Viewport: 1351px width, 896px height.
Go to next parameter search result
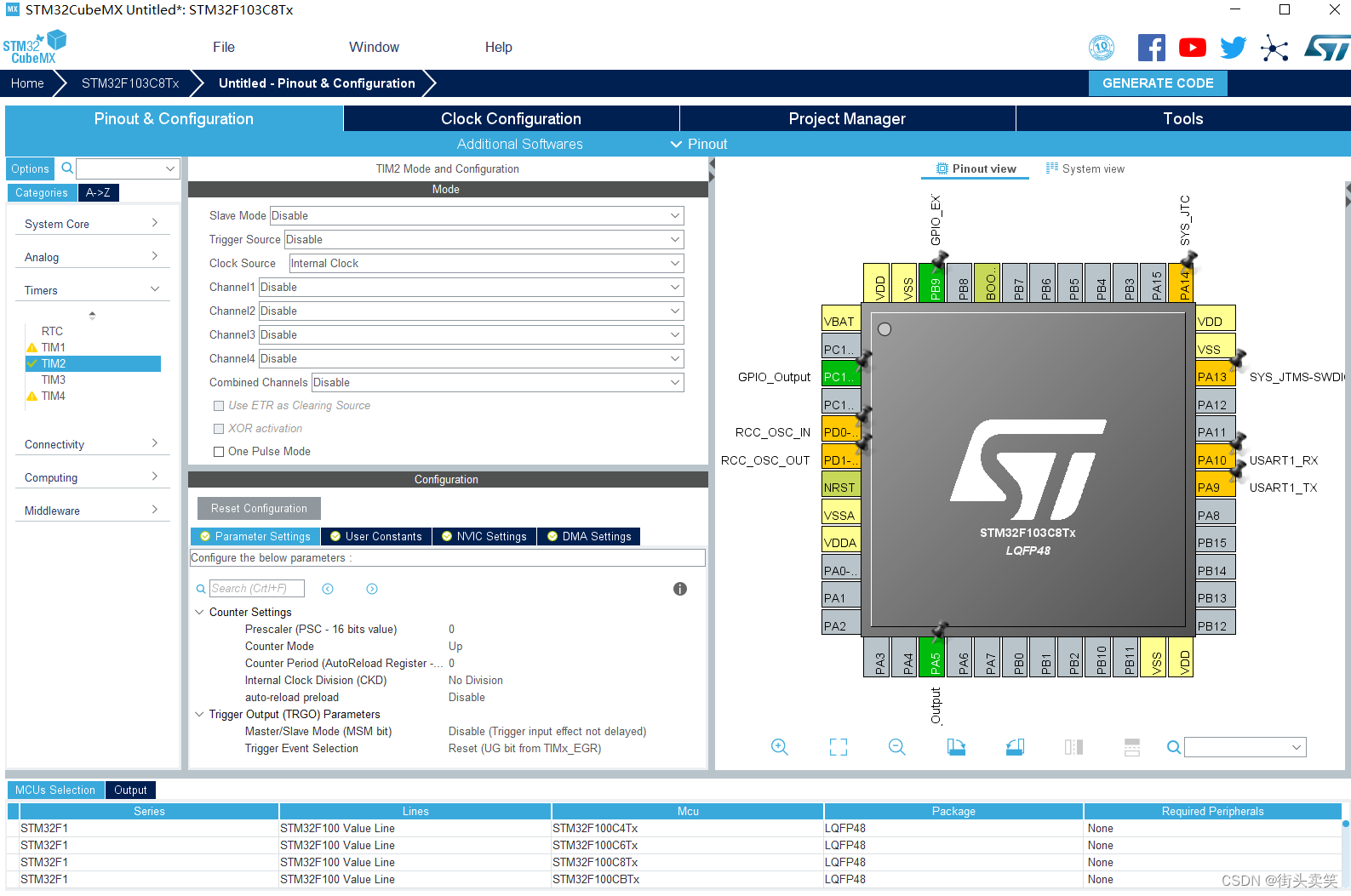372,589
